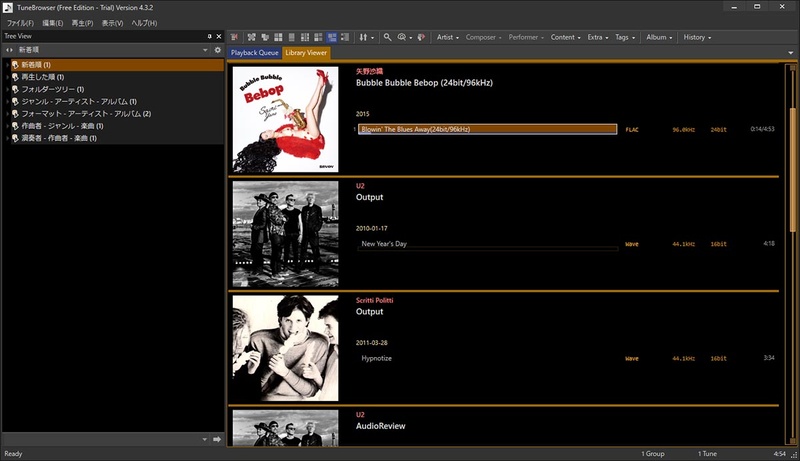Click the red reset-filter icon at the toolbar's left end
Image resolution: width=800 pixels, height=461 pixels.
click(x=235, y=37)
